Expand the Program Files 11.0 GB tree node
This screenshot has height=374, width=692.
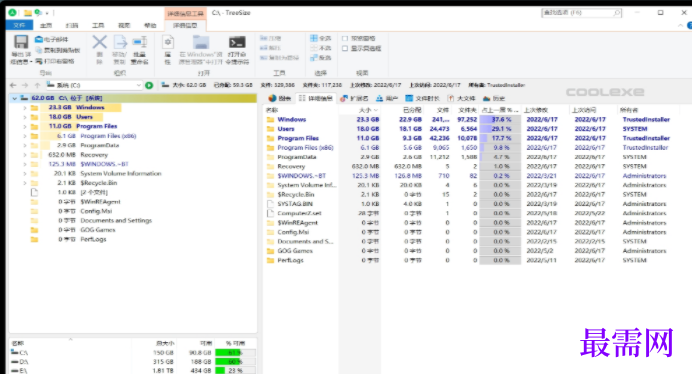coord(25,126)
